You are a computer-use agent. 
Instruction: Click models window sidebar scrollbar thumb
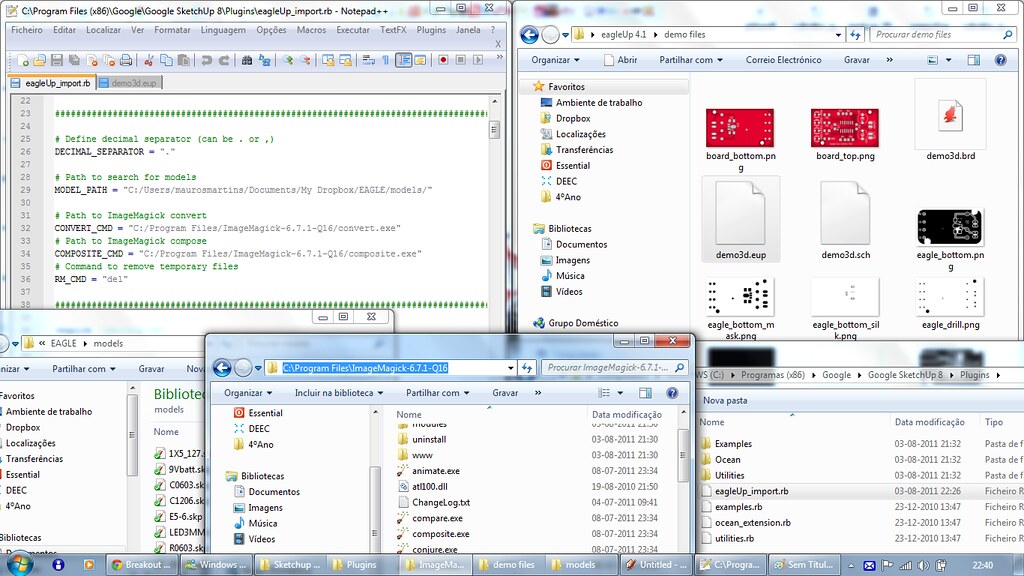pyautogui.click(x=132, y=434)
